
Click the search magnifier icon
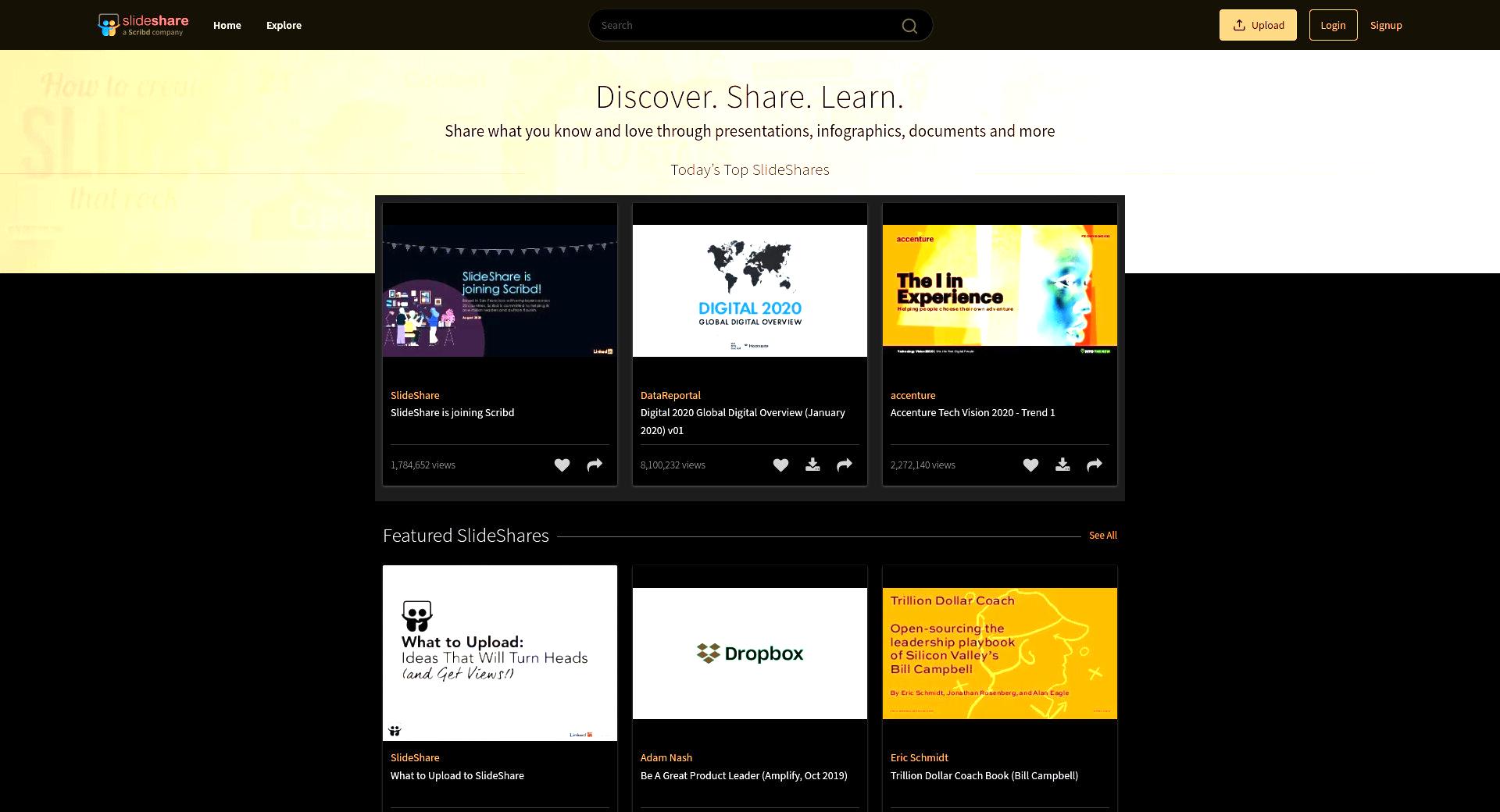click(909, 26)
